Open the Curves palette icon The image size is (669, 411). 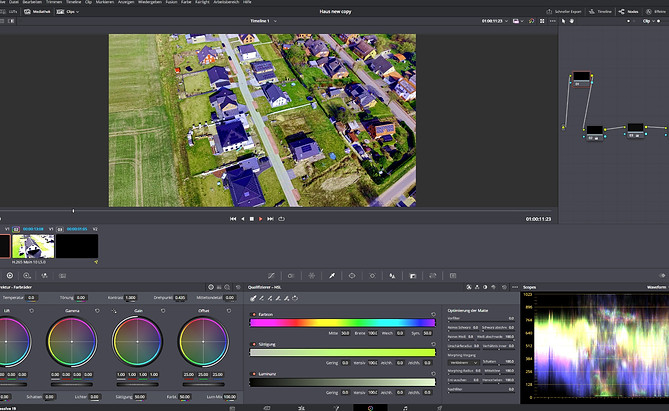point(273,275)
